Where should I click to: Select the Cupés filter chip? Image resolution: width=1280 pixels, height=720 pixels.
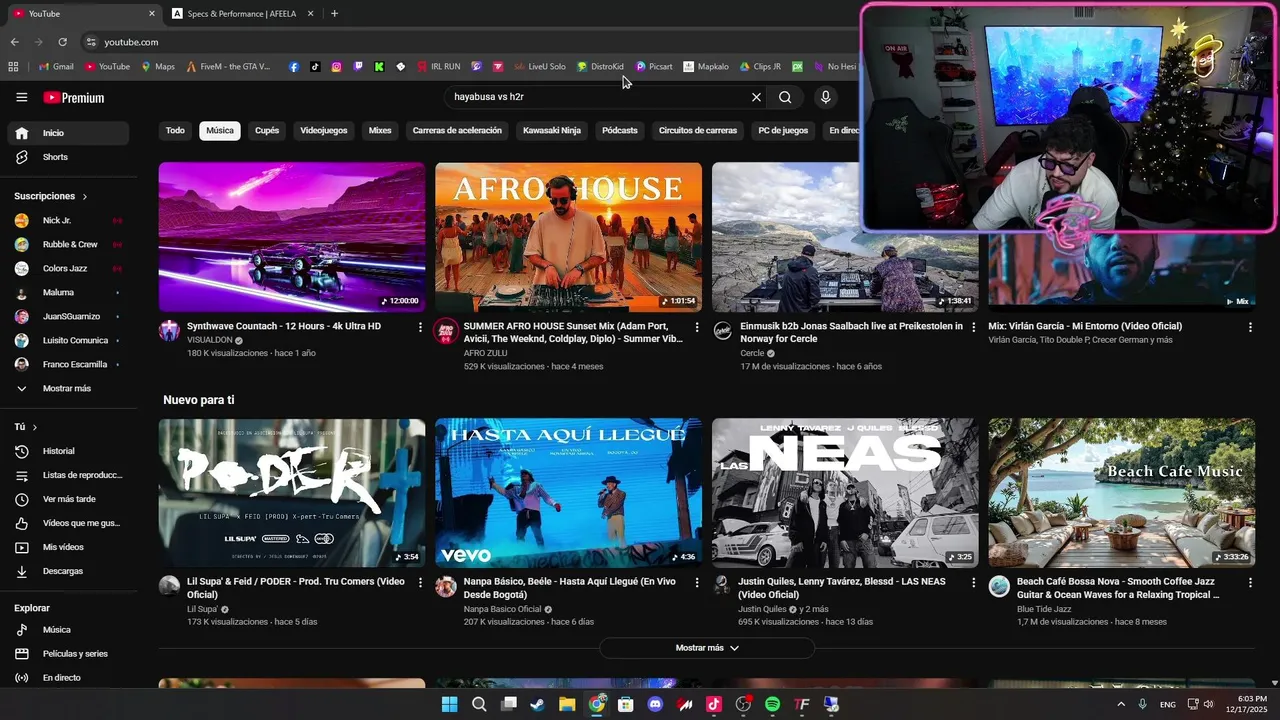[x=267, y=131]
